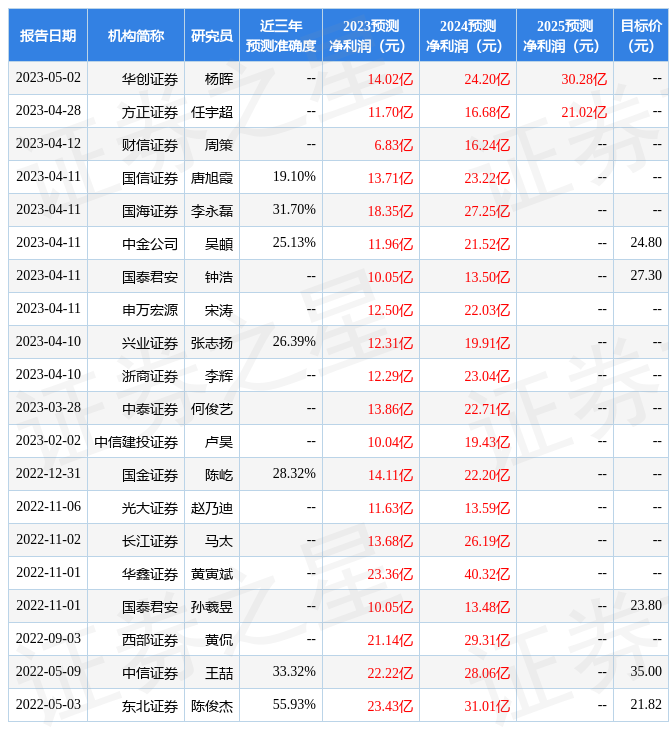Select institution 华创证券

[x=150, y=79]
